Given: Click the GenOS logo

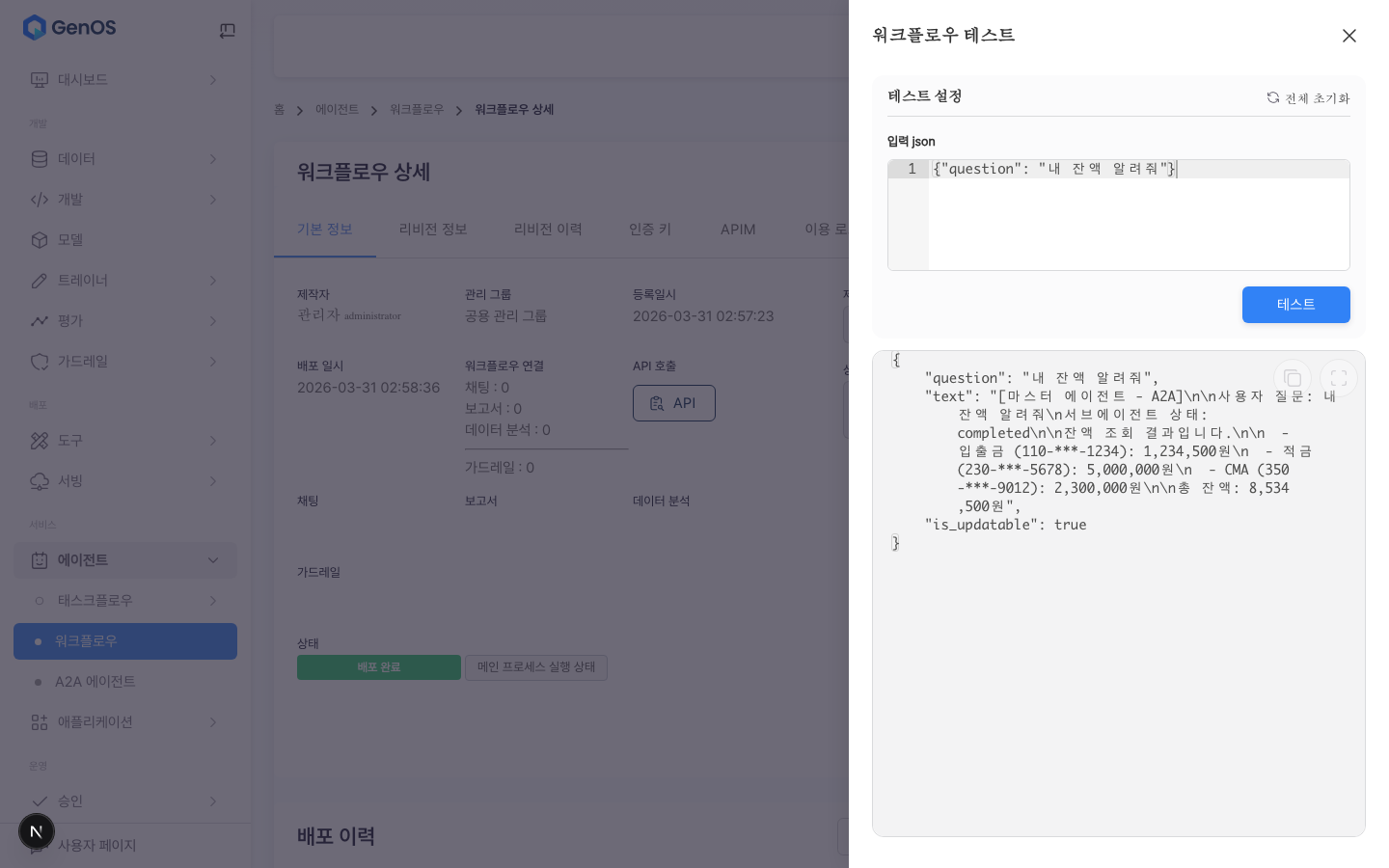Looking at the screenshot, I should coord(69,27).
